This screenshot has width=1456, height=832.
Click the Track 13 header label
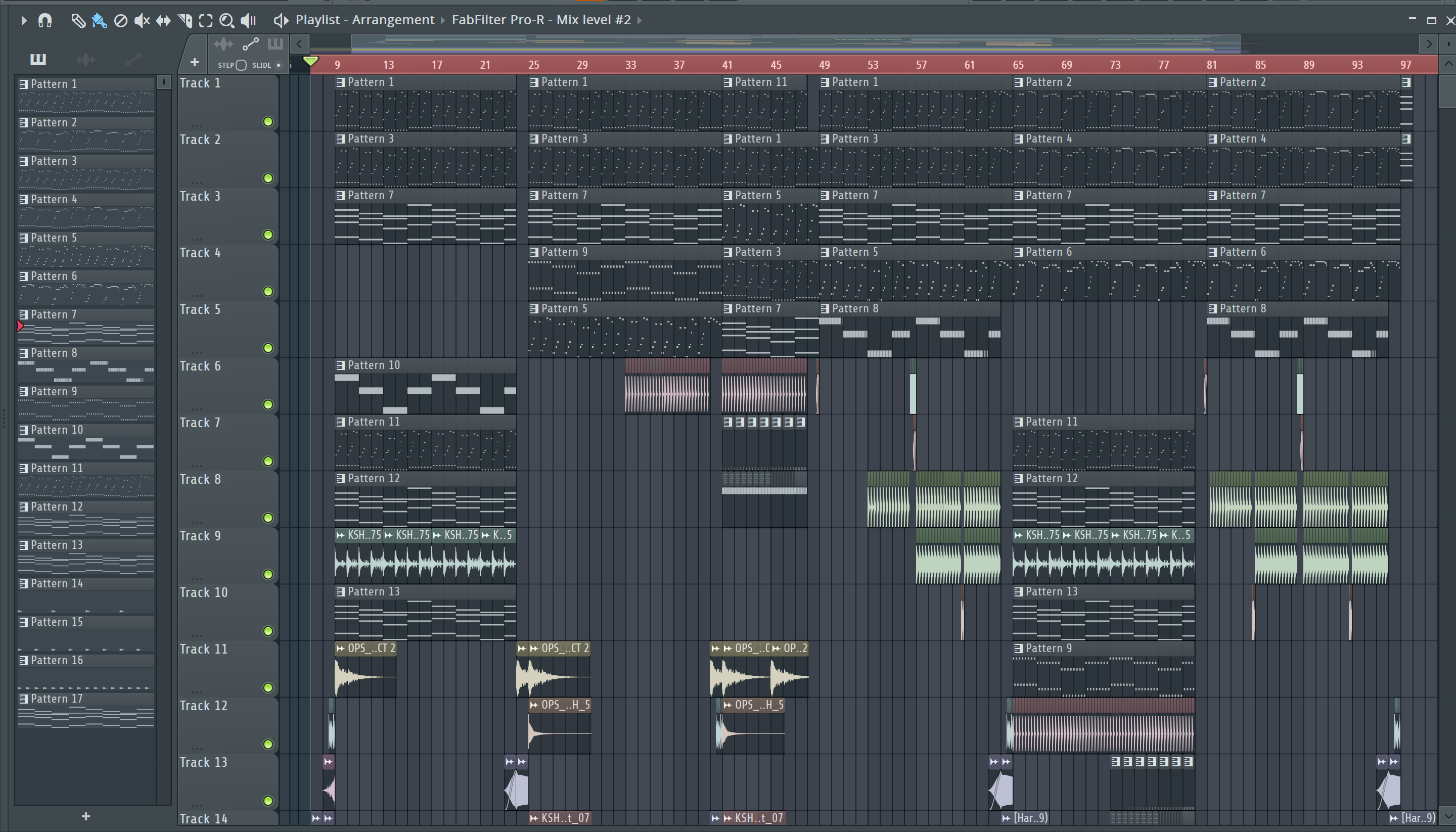tap(203, 762)
